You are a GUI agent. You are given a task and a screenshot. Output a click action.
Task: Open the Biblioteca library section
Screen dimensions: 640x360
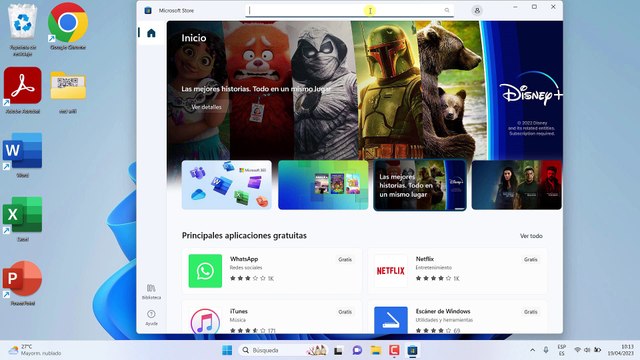tap(151, 292)
